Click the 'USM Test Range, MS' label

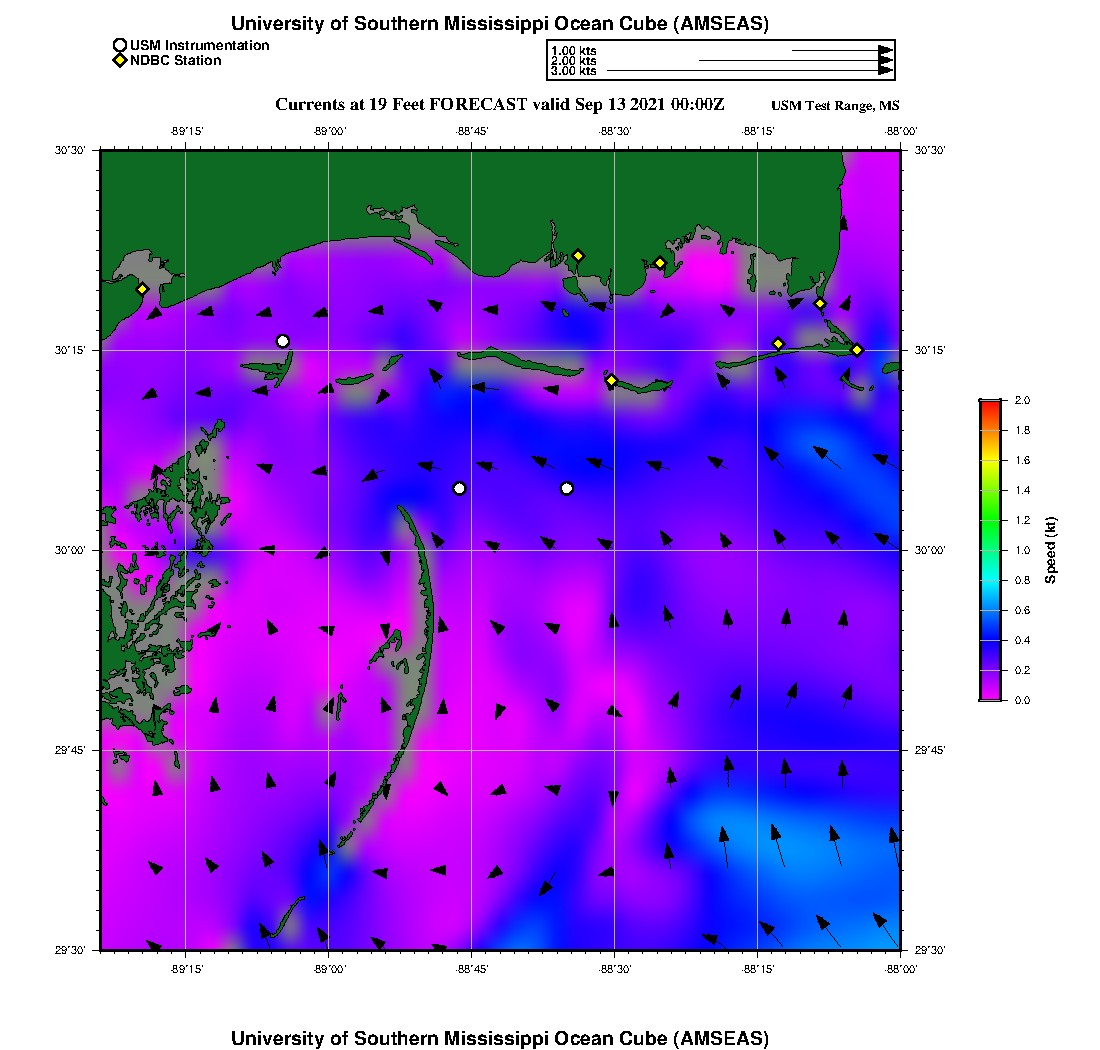click(x=835, y=106)
